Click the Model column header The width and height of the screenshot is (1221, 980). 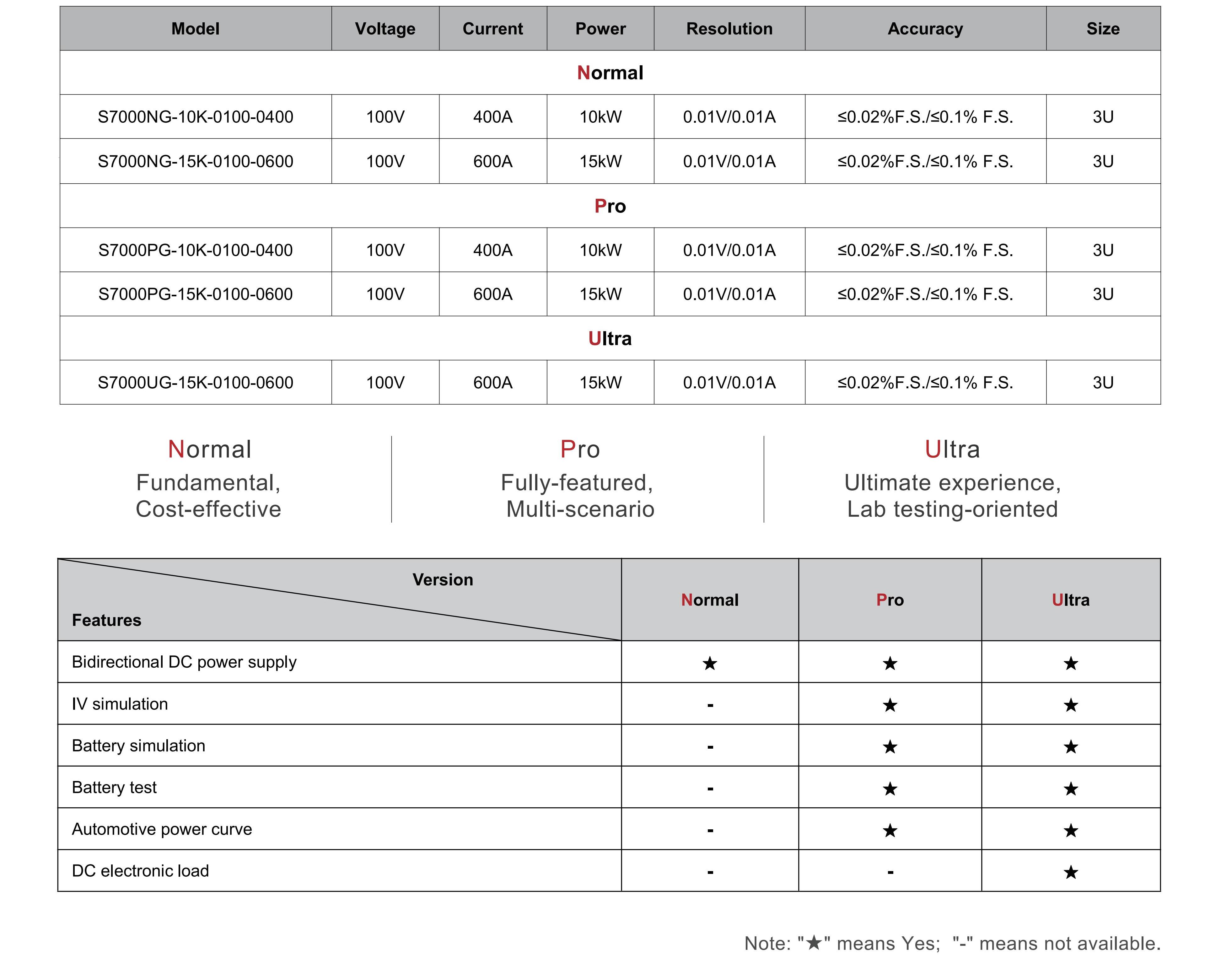click(195, 28)
